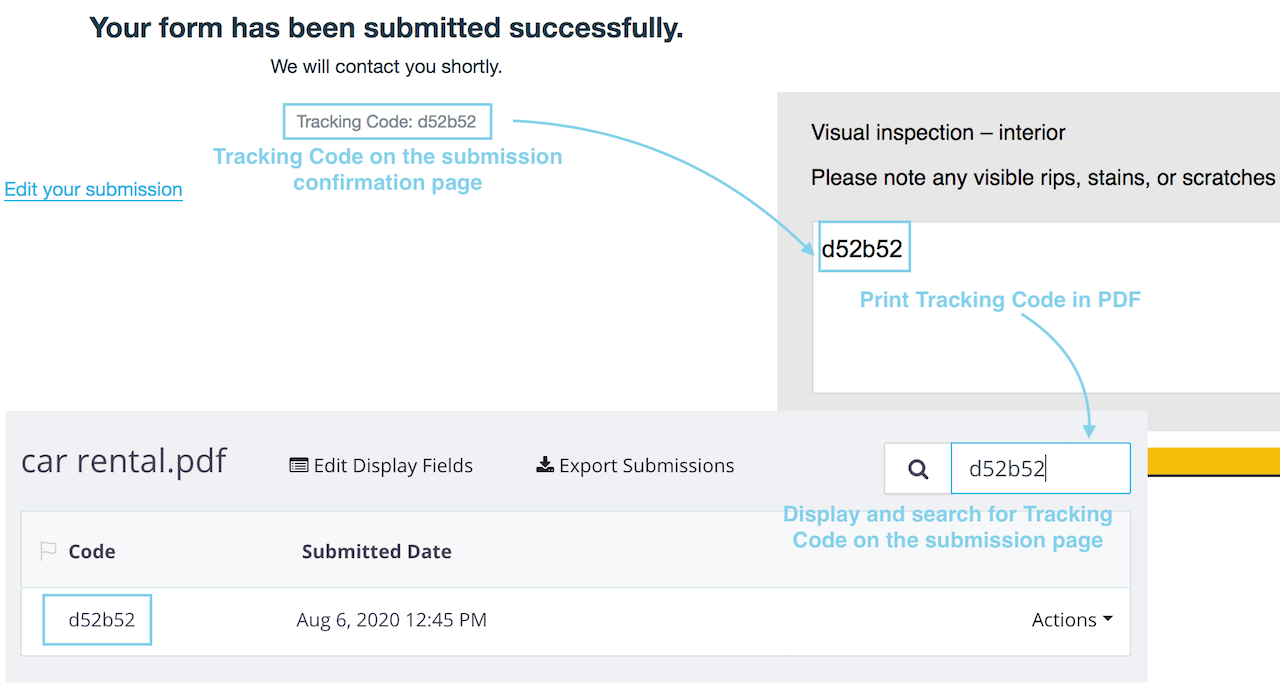This screenshot has width=1280, height=688.
Task: Follow the "Edit your submission" link
Action: pos(93,190)
